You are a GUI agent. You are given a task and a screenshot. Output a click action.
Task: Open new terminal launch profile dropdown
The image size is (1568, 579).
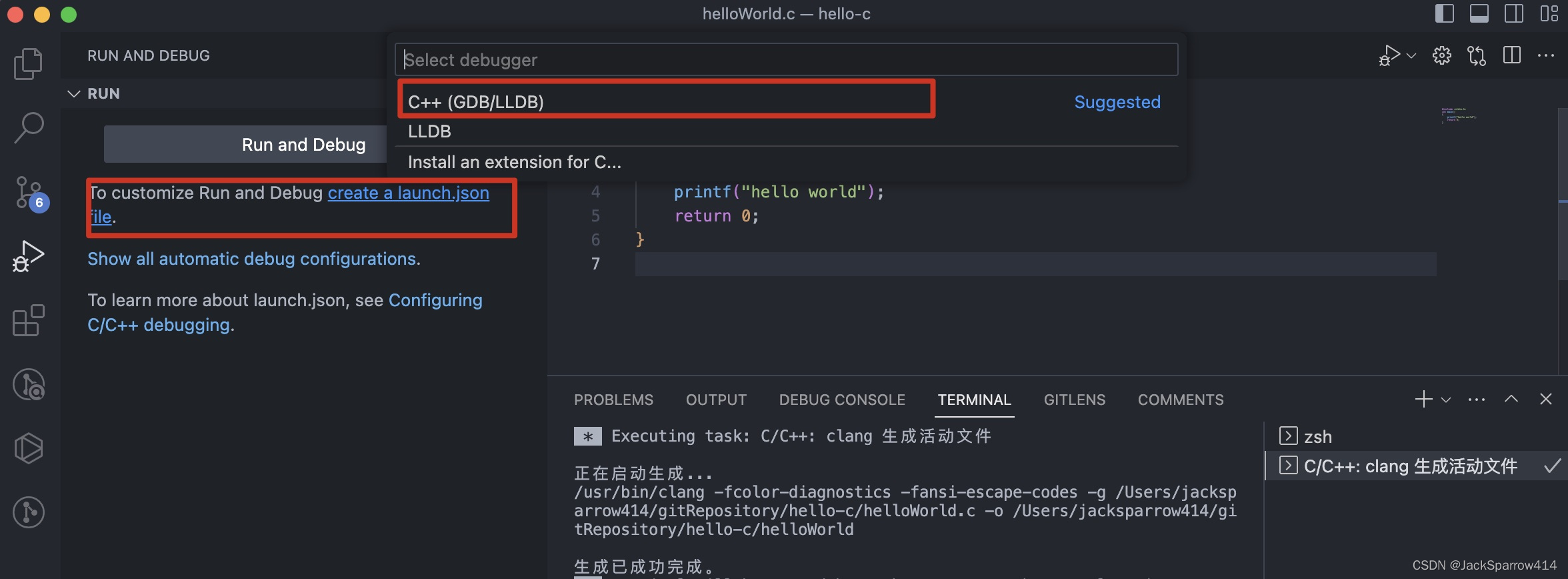[x=1446, y=400]
